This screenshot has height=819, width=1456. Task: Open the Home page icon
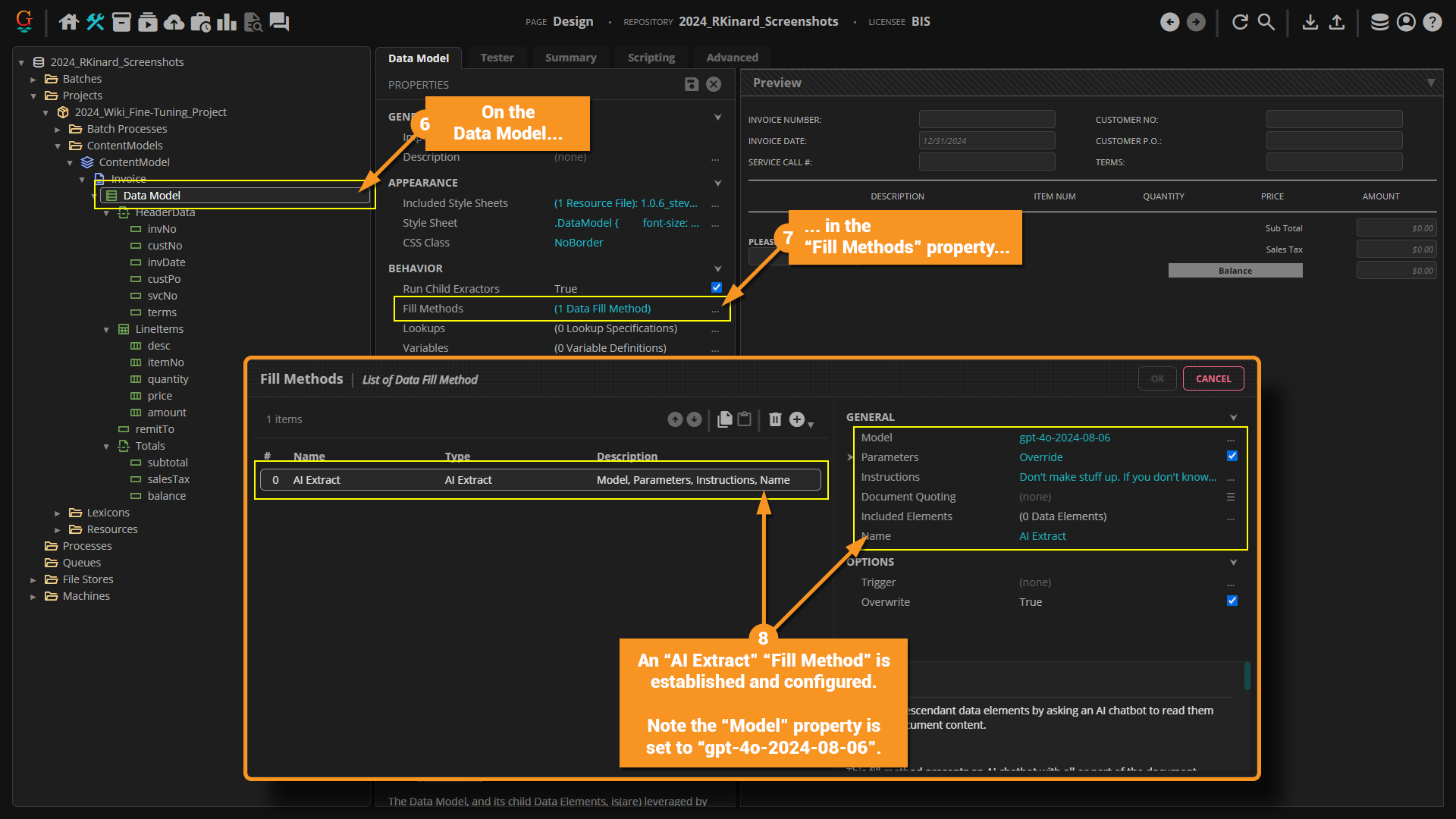68,22
